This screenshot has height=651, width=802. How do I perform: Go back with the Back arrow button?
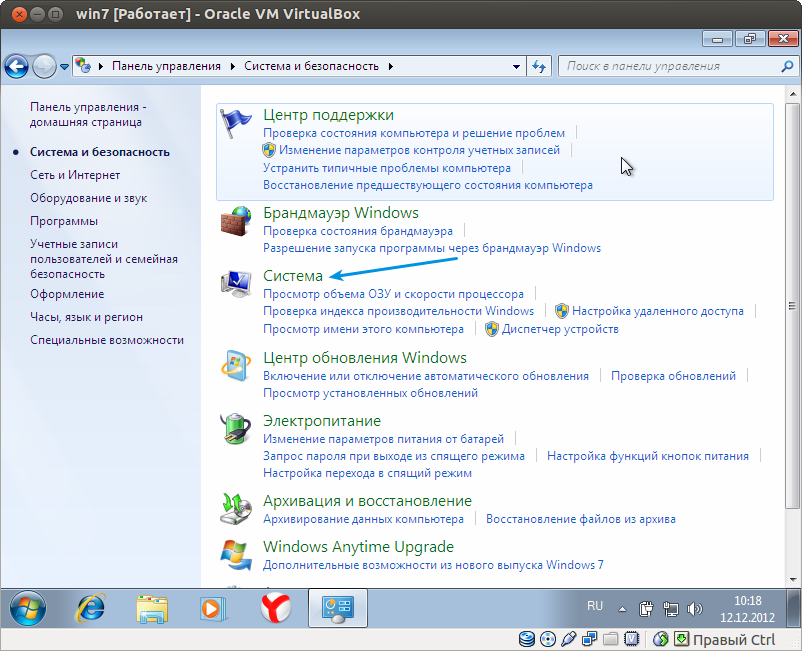pyautogui.click(x=16, y=66)
